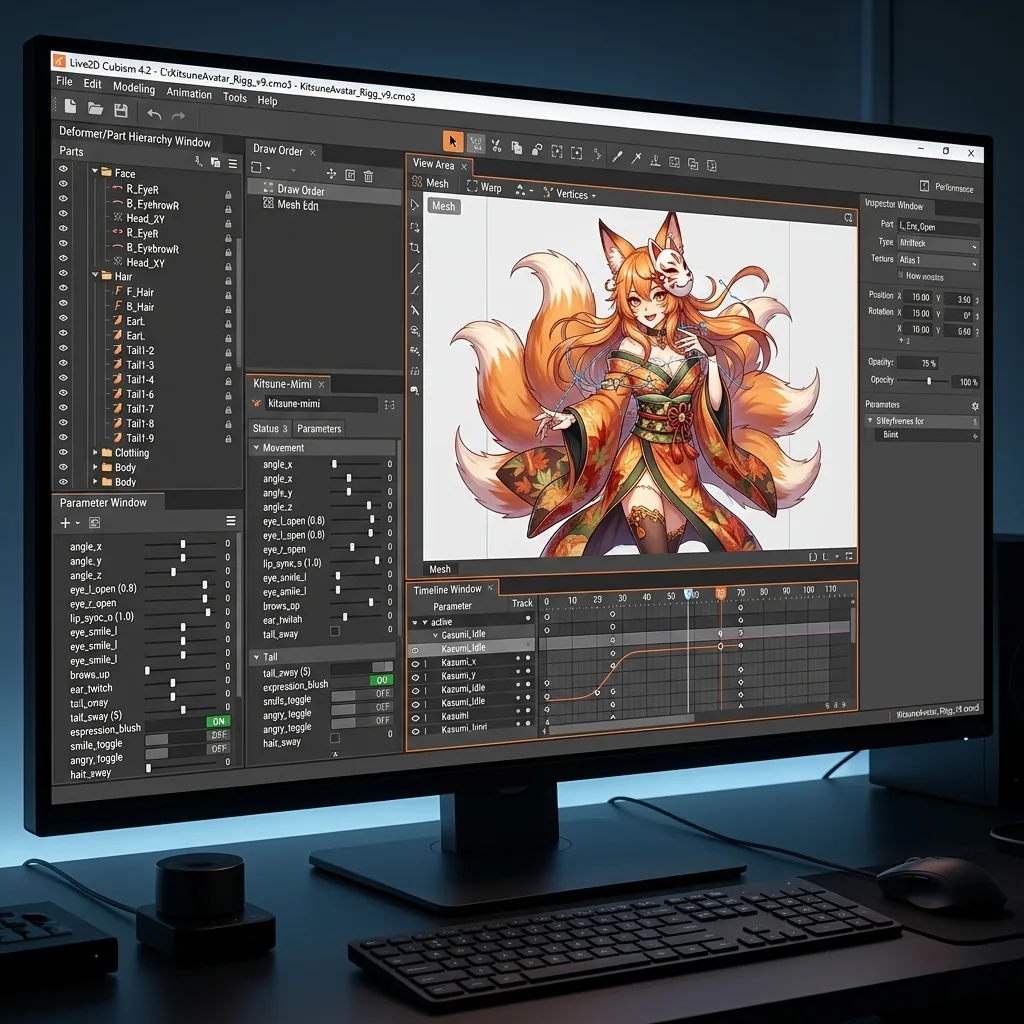Viewport: 1024px width, 1024px height.
Task: Toggle eye icon of Kasumi_x timeline track
Action: 415,664
